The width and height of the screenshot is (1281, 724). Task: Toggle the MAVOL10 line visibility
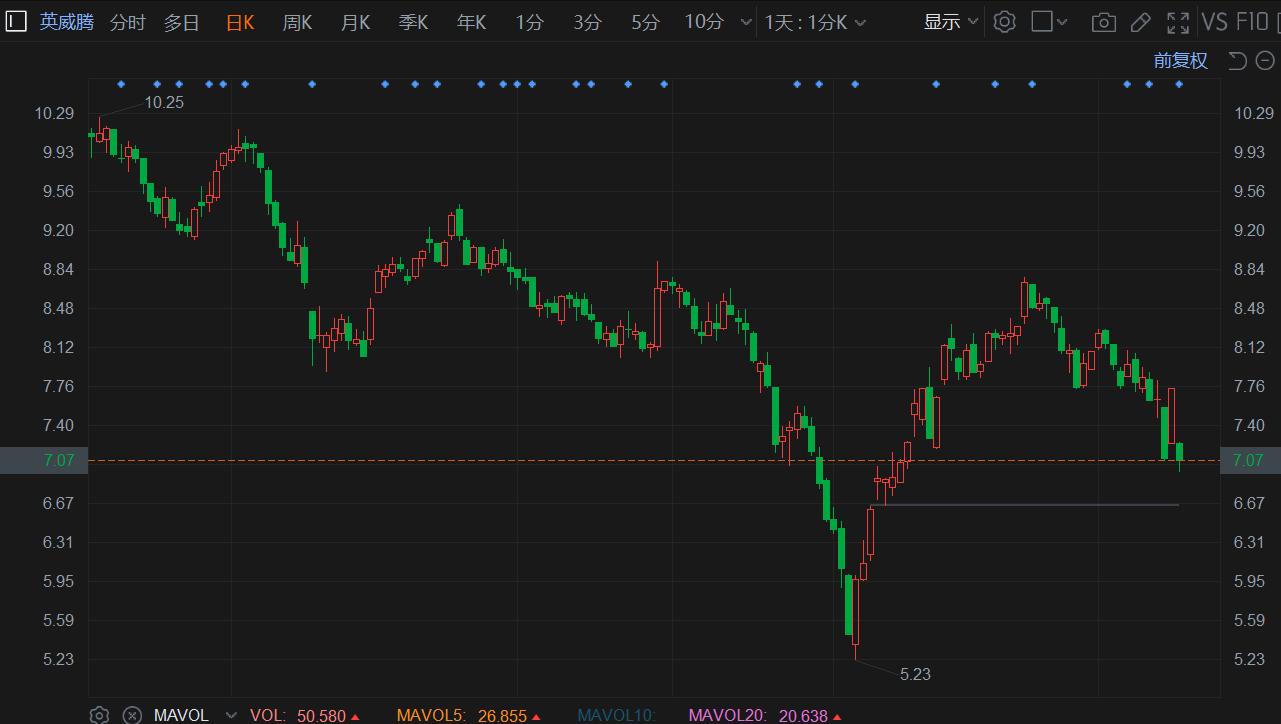click(615, 715)
